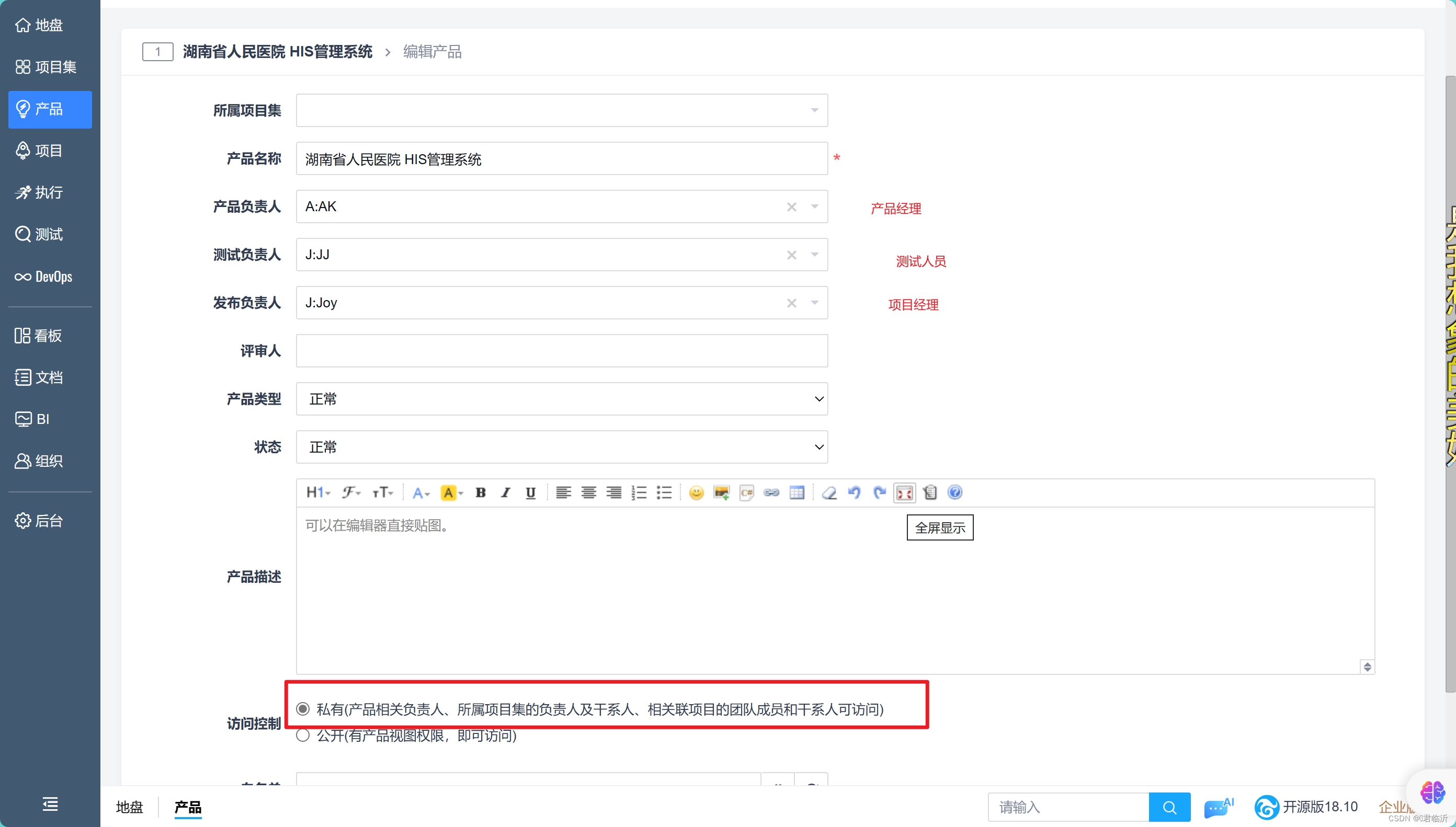Viewport: 1456px width, 827px height.
Task: Click the 开源版18.10 version link
Action: click(x=1318, y=807)
